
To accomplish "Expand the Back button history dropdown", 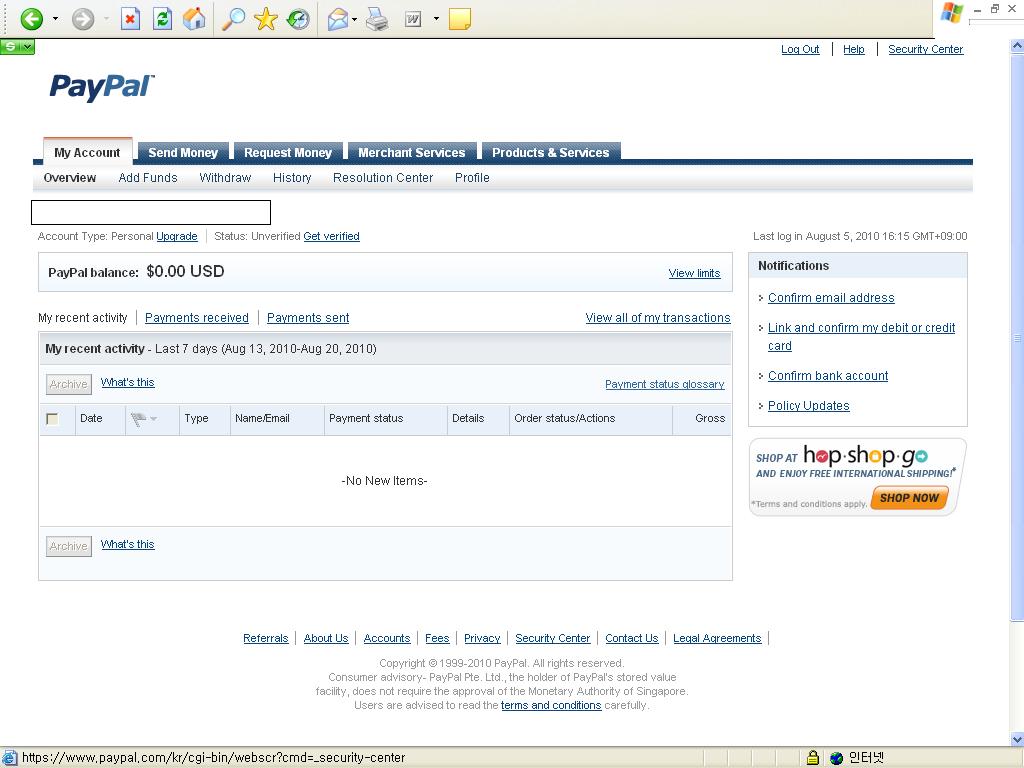I will [x=56, y=19].
